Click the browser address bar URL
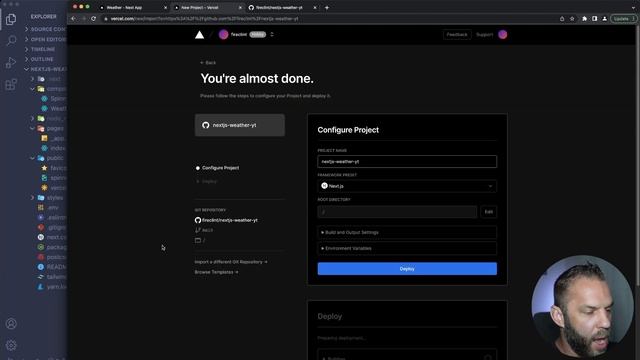This screenshot has height=360, width=640. click(204, 19)
